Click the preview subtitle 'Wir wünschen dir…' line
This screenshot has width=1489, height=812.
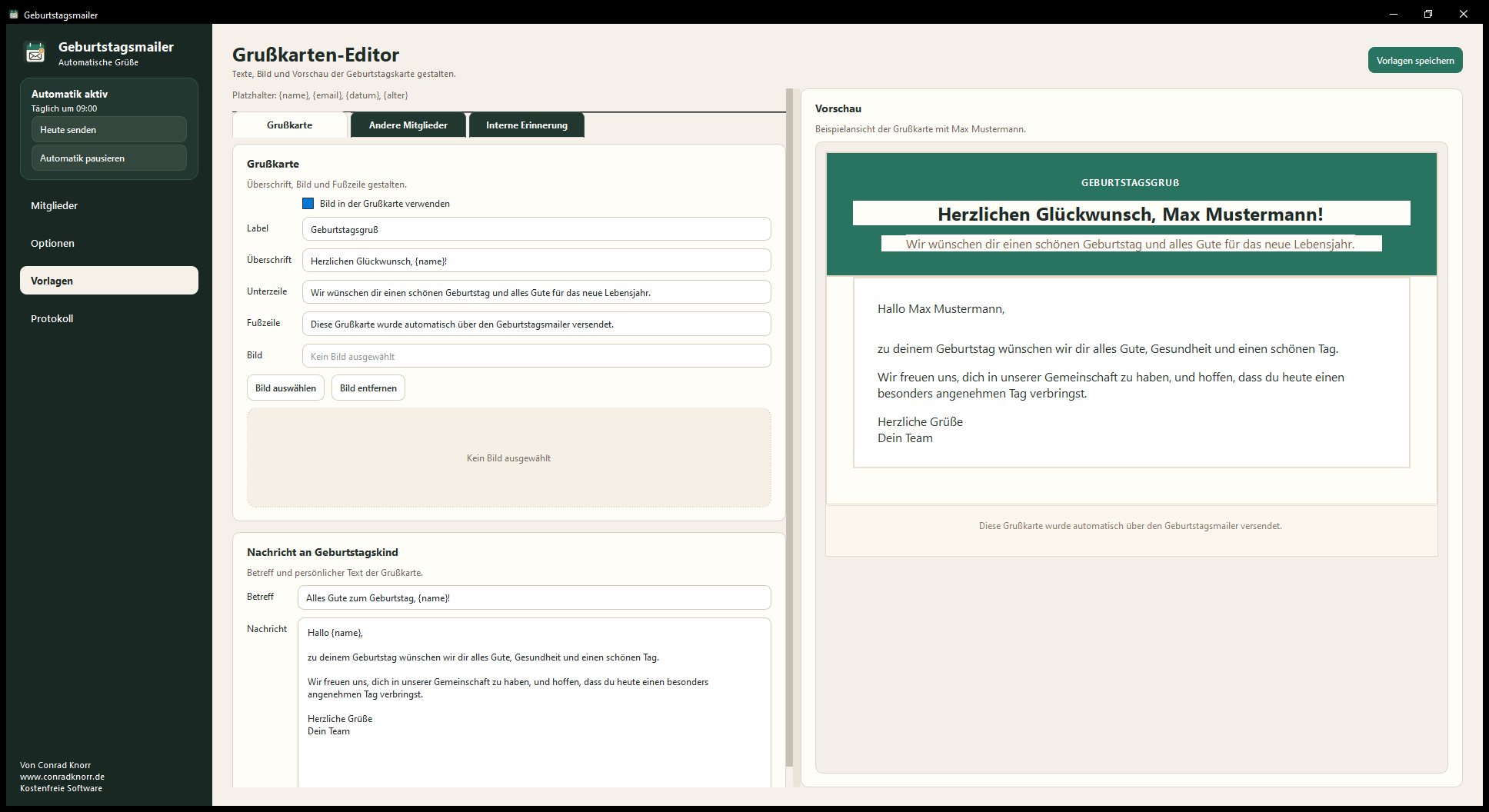[1131, 244]
